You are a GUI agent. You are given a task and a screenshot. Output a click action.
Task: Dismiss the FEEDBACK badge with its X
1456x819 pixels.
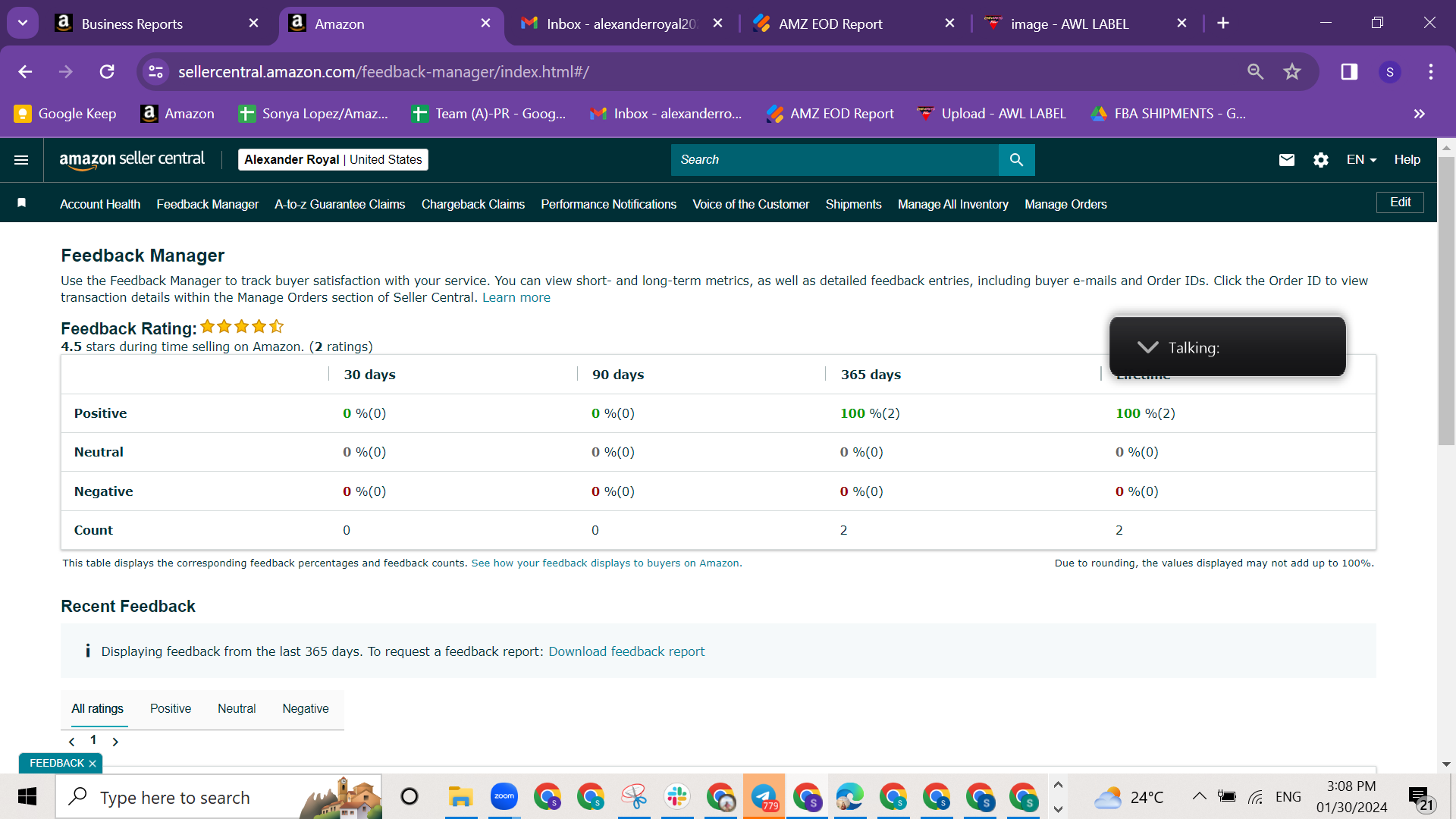[93, 764]
